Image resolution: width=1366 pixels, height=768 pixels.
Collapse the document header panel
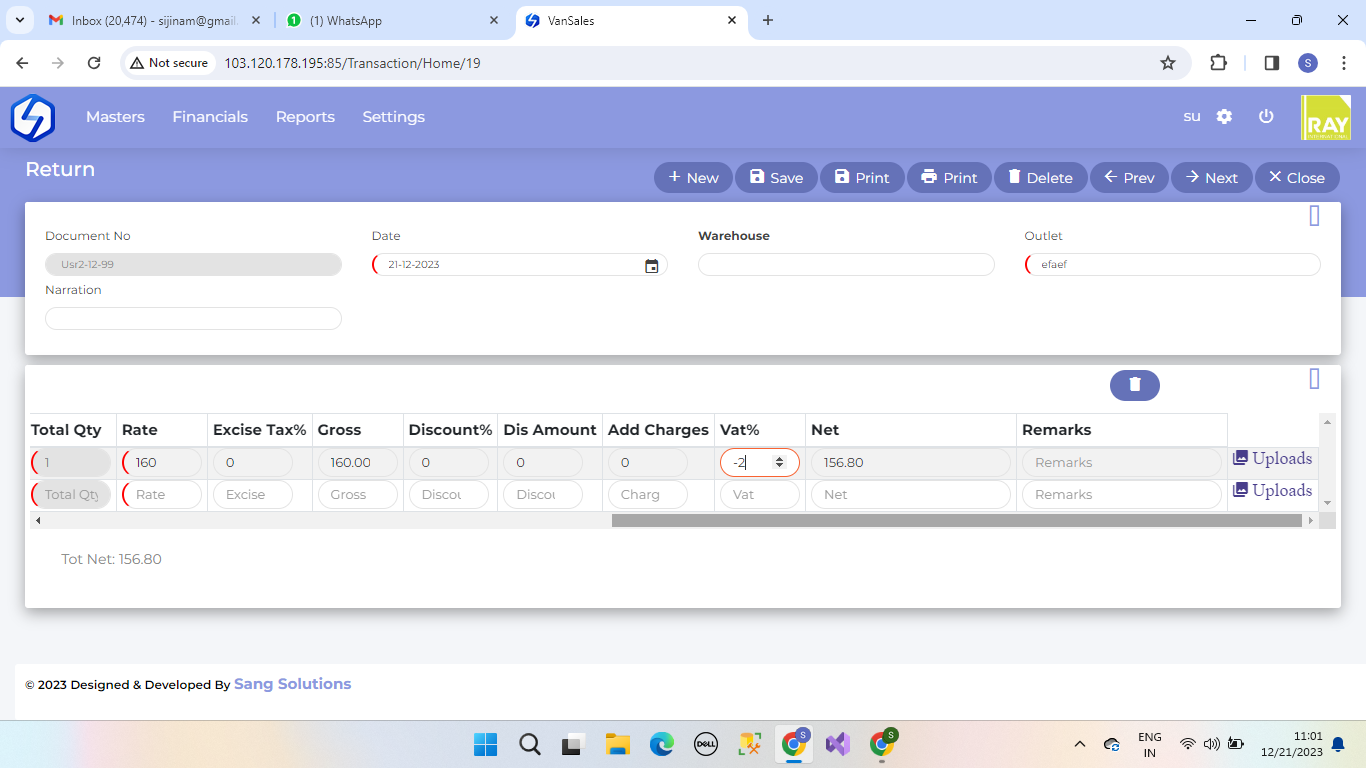[x=1314, y=215]
